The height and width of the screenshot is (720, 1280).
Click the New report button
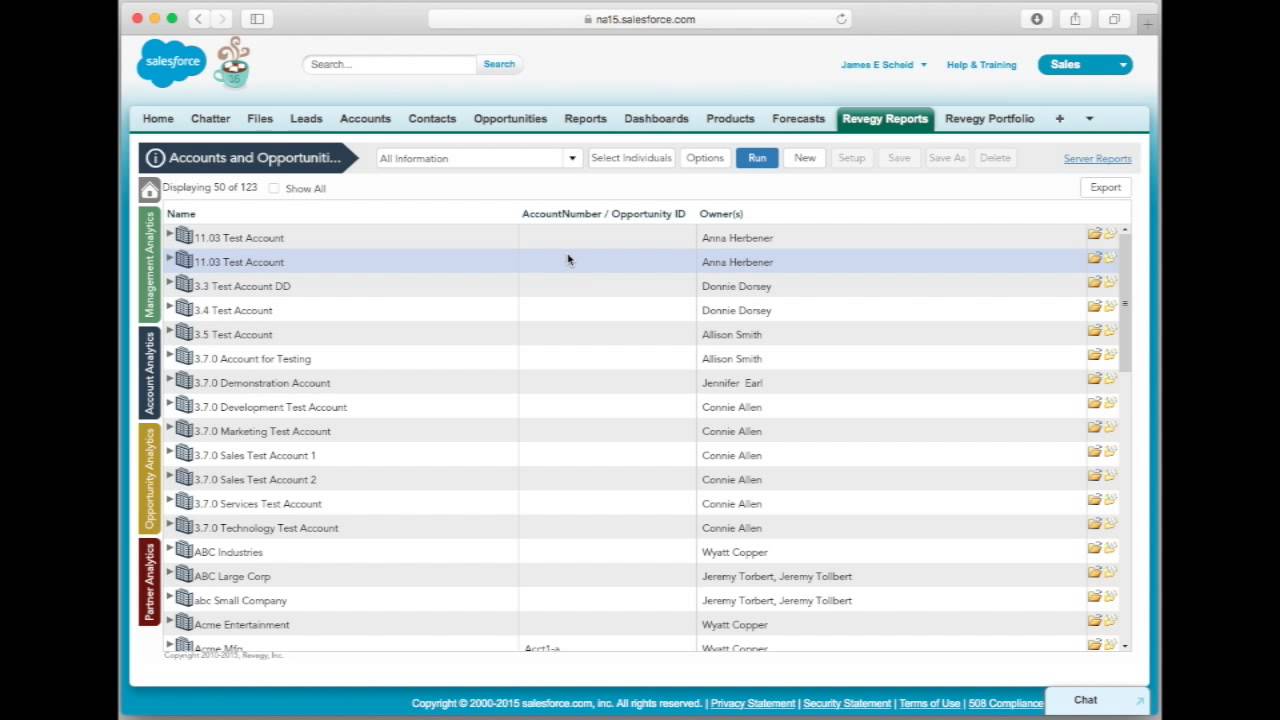(x=805, y=158)
